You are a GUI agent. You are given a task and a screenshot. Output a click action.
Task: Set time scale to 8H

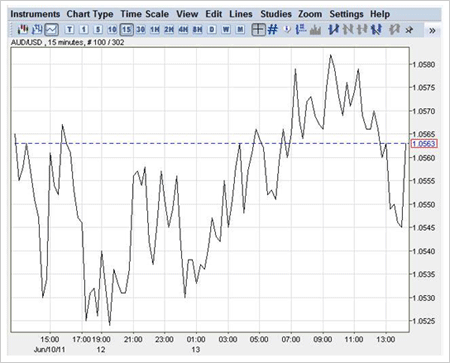click(197, 30)
